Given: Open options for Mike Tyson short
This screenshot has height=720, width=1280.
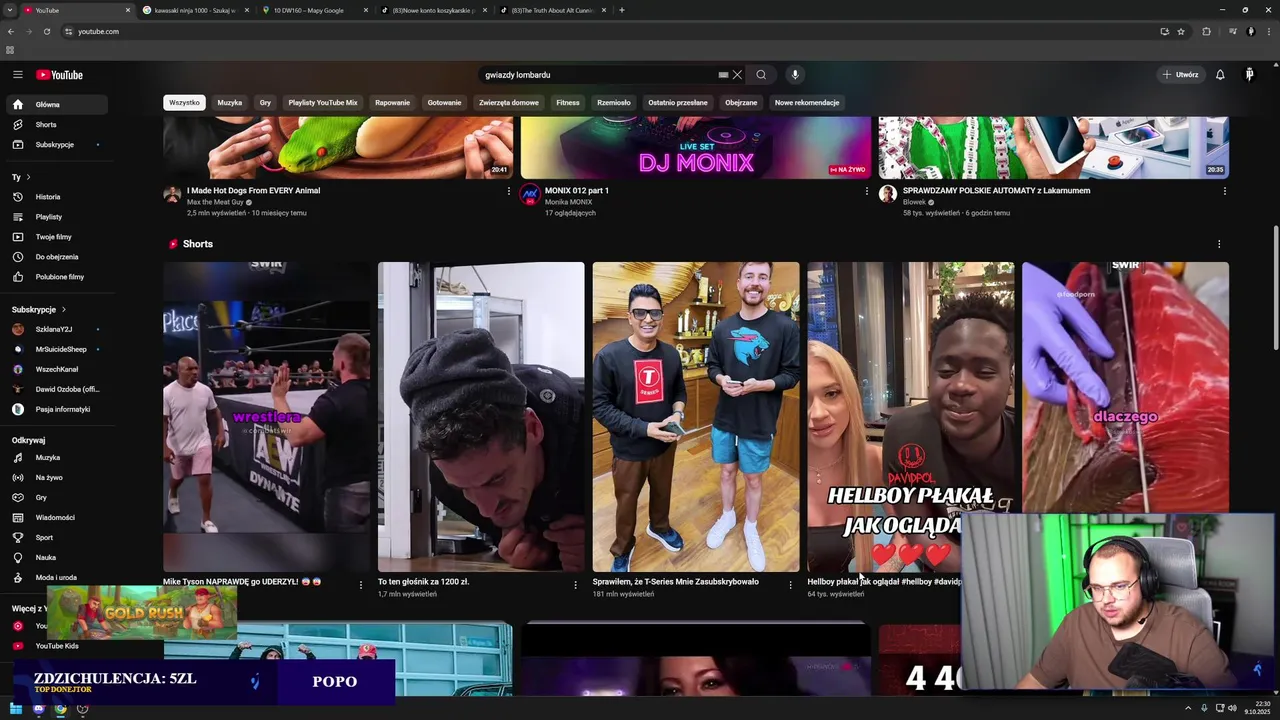Looking at the screenshot, I should [x=360, y=585].
